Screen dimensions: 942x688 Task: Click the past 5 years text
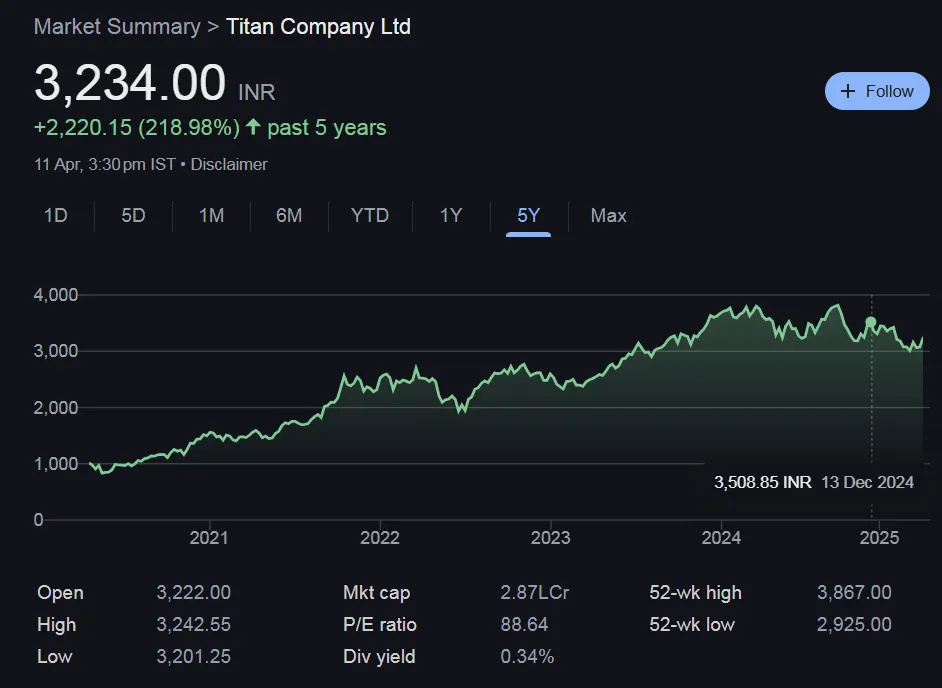point(327,128)
